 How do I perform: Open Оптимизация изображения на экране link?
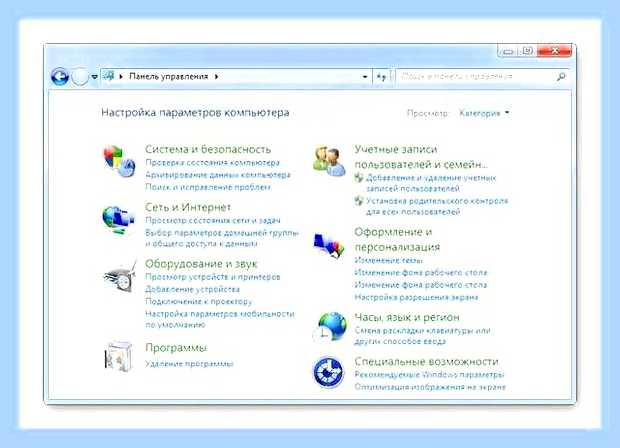click(x=430, y=387)
